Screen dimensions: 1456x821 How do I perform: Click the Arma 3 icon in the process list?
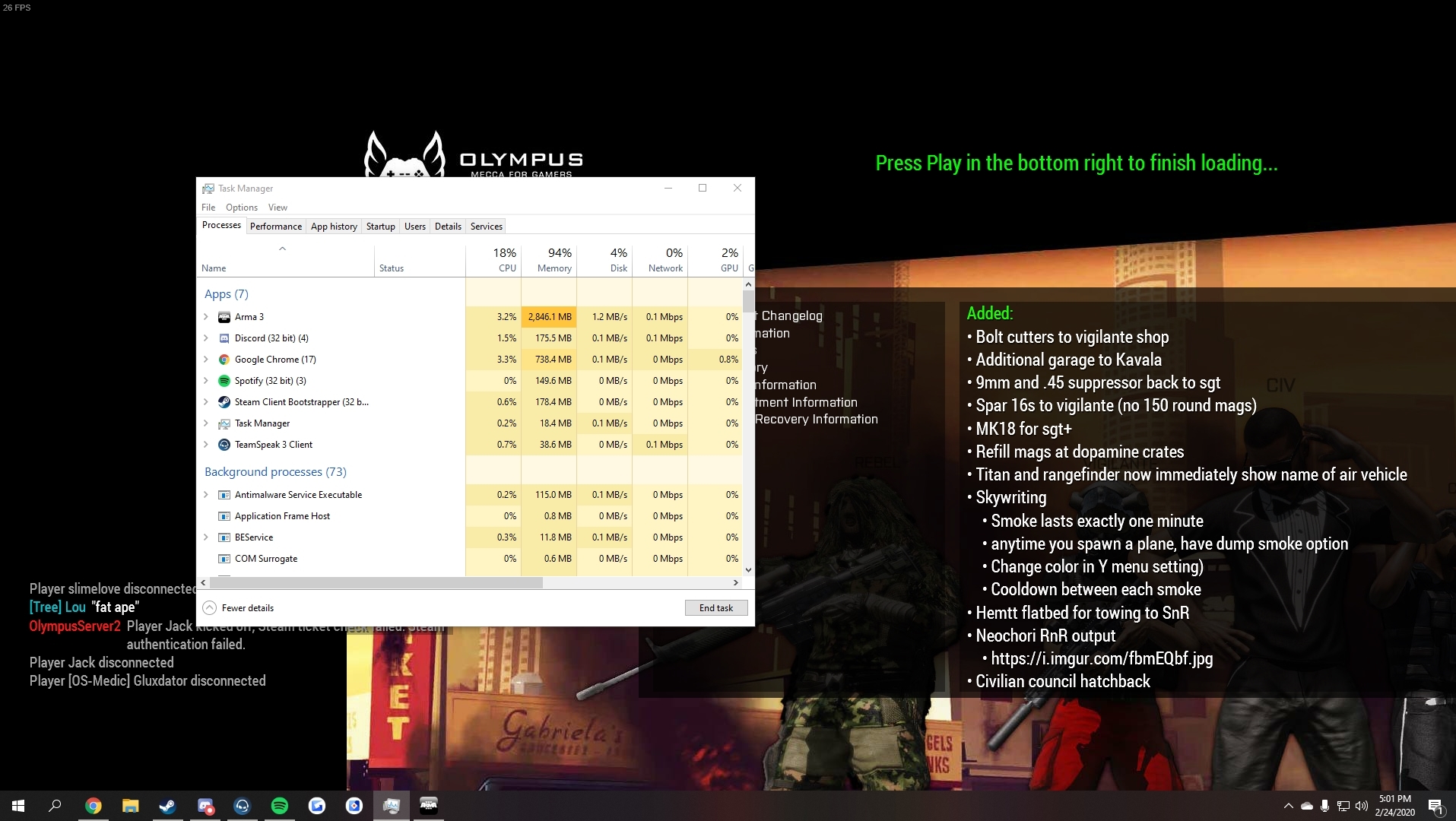click(224, 317)
